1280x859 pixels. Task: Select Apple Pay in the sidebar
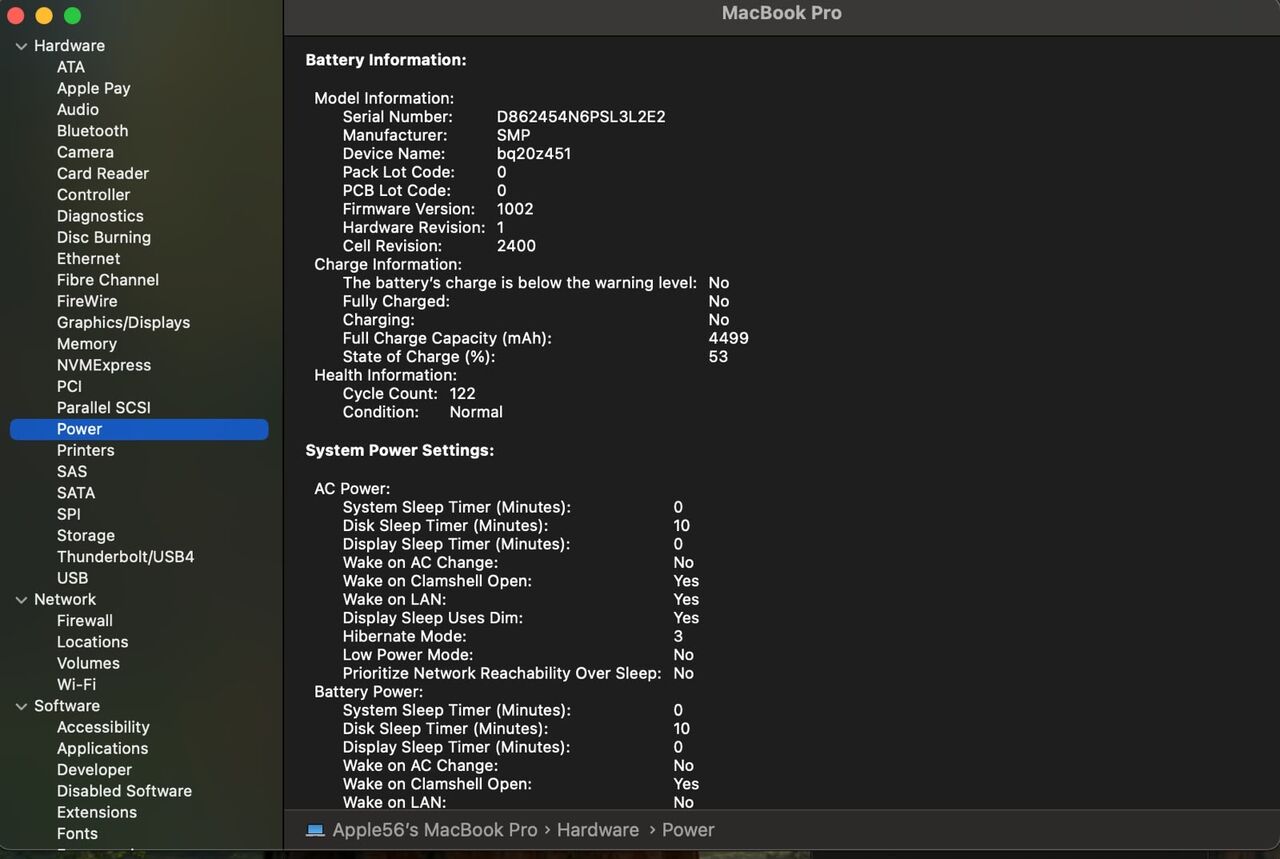pyautogui.click(x=94, y=88)
